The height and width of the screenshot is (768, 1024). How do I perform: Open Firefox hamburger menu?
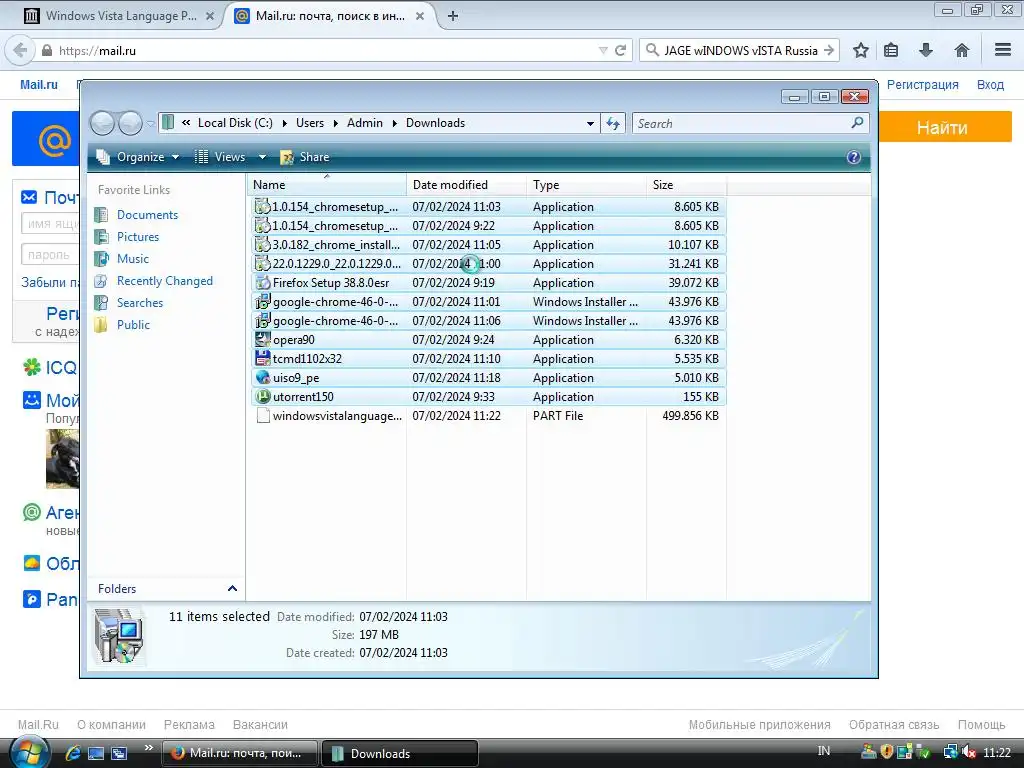click(x=1003, y=50)
